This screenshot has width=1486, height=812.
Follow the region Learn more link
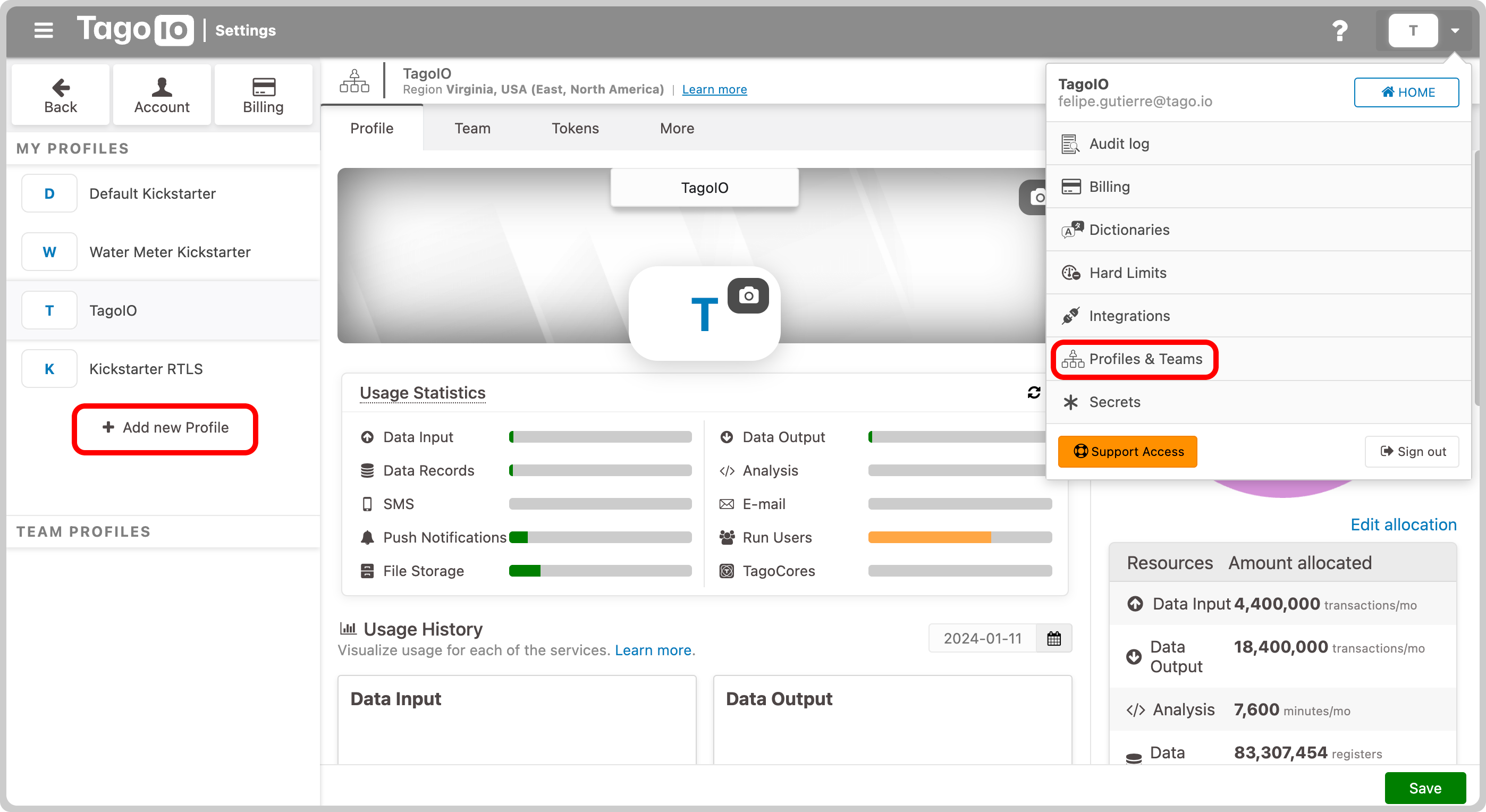point(714,89)
